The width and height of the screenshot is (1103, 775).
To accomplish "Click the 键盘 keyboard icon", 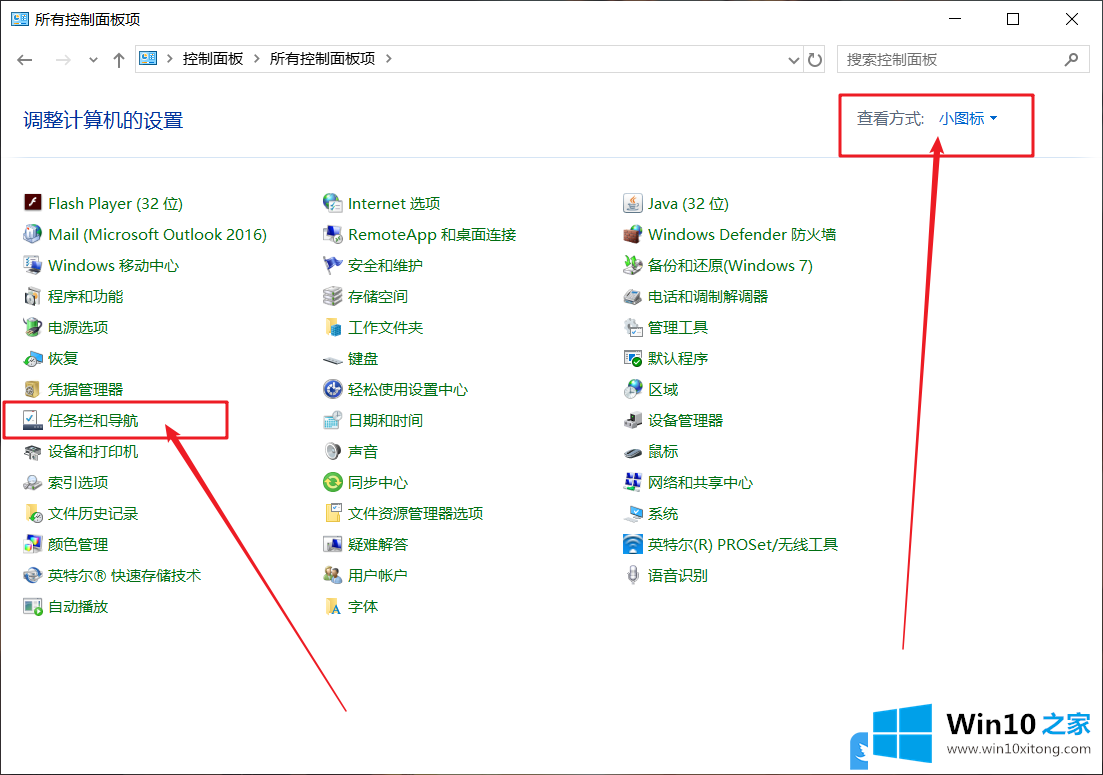I will (x=332, y=359).
